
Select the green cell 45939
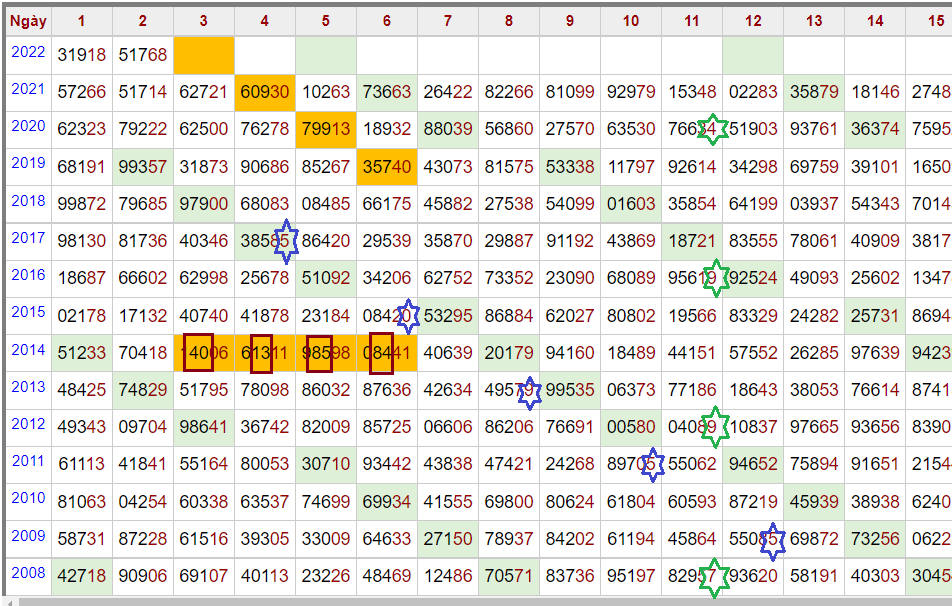coord(814,502)
